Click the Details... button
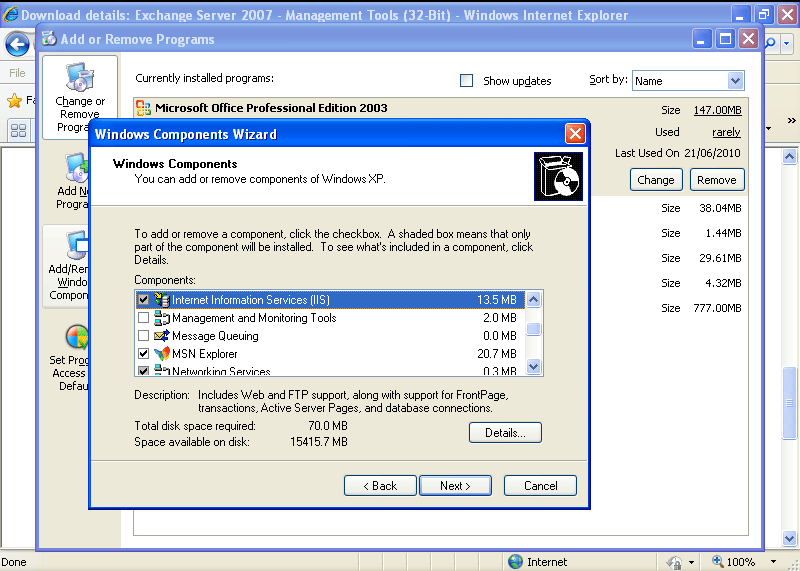Screen dimensions: 800x571 pyautogui.click(x=505, y=433)
